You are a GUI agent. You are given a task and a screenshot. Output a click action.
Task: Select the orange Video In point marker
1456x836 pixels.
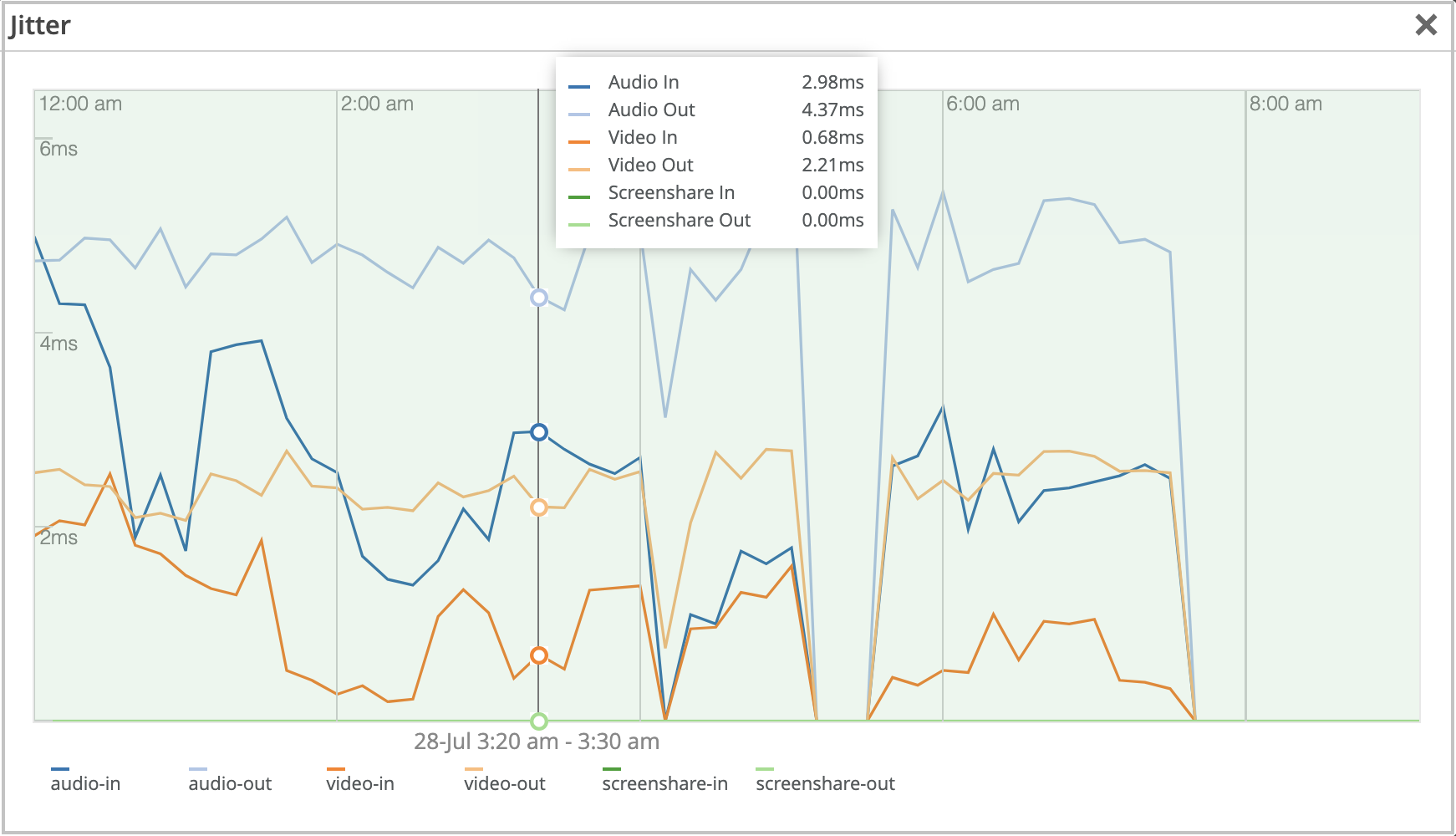click(539, 655)
